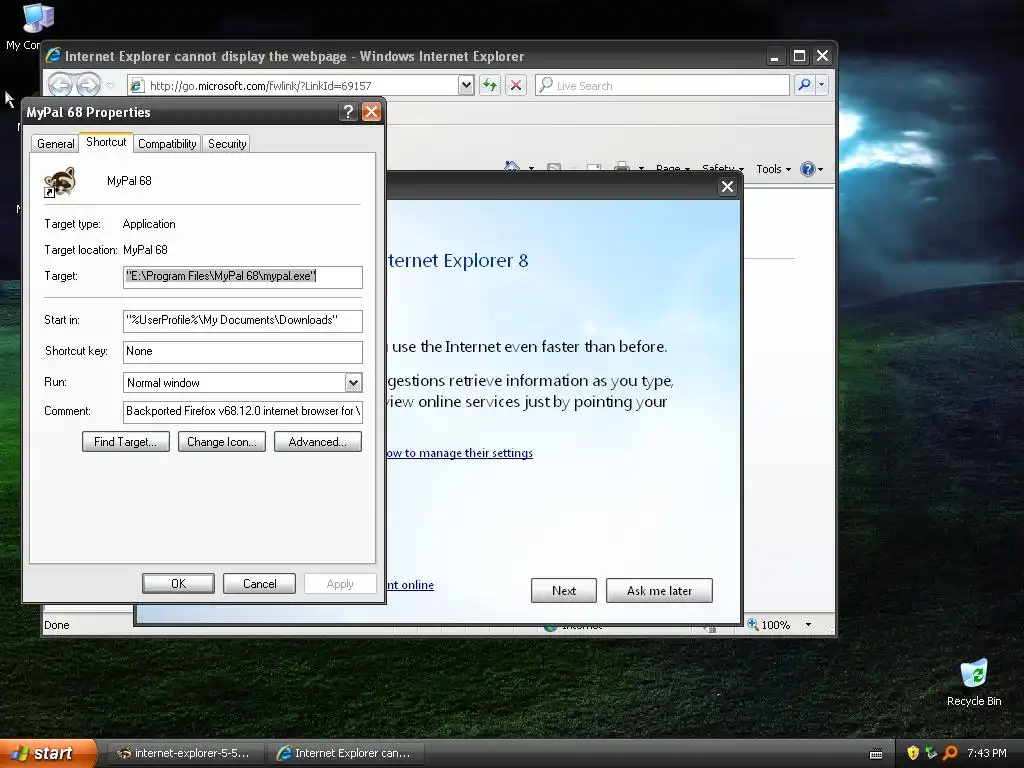Expand the Run Normal window dropdown
The width and height of the screenshot is (1024, 768).
tap(353, 383)
